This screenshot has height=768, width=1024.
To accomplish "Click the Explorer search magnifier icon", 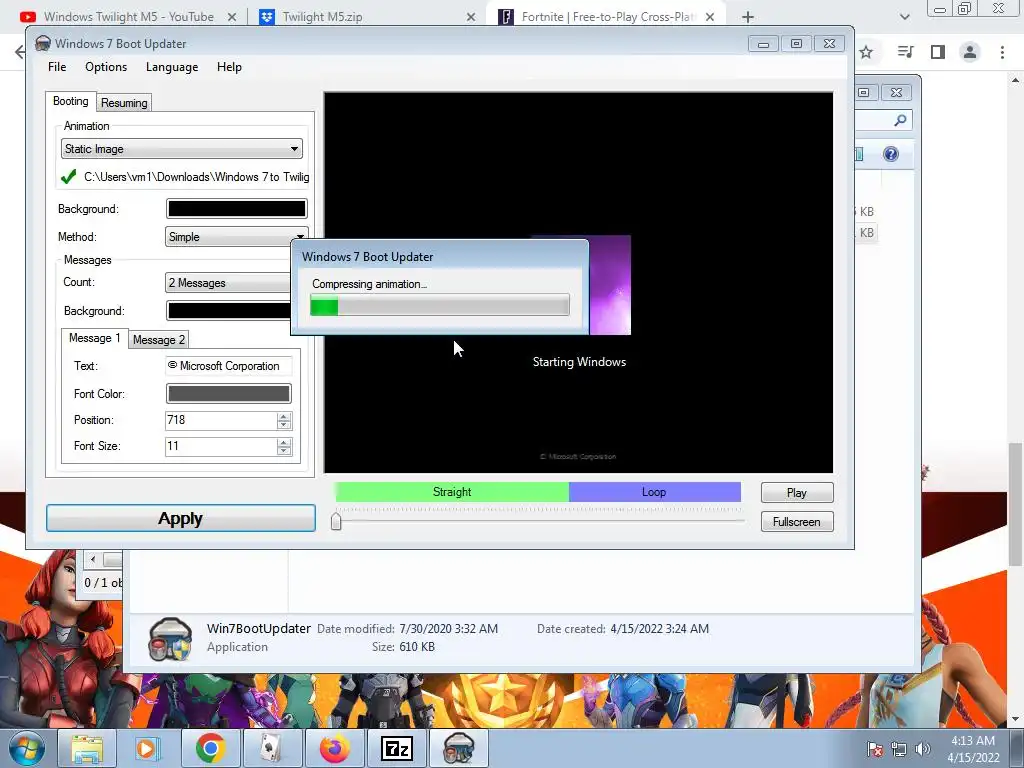I will click(x=900, y=120).
